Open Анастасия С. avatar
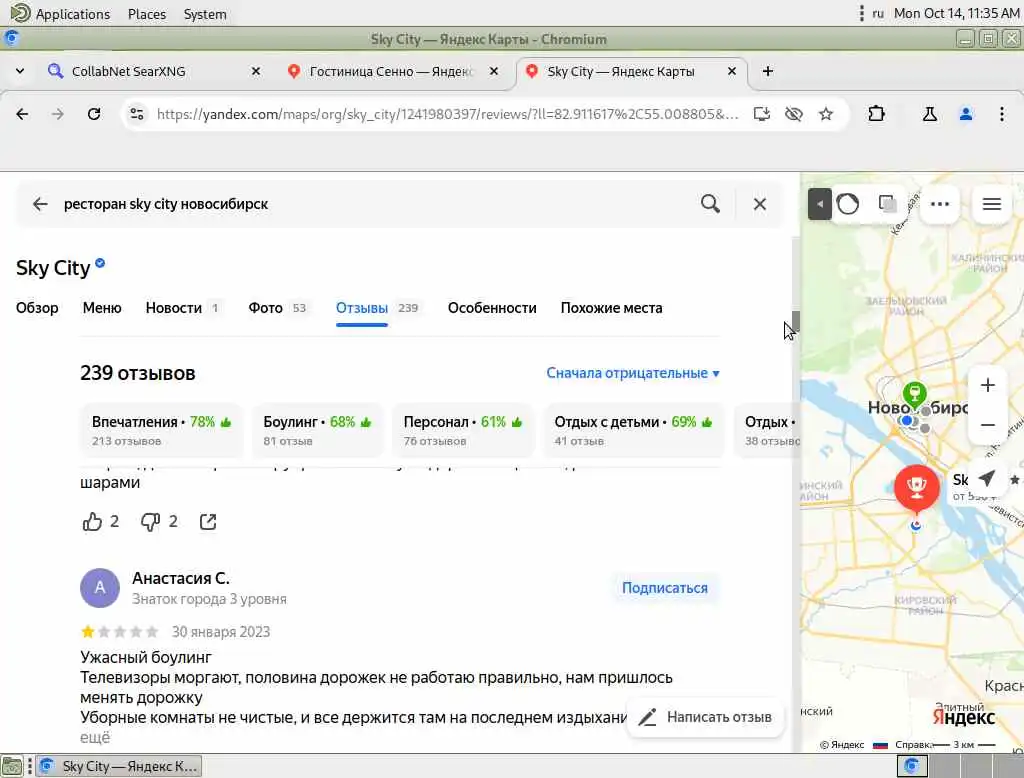 pos(100,588)
